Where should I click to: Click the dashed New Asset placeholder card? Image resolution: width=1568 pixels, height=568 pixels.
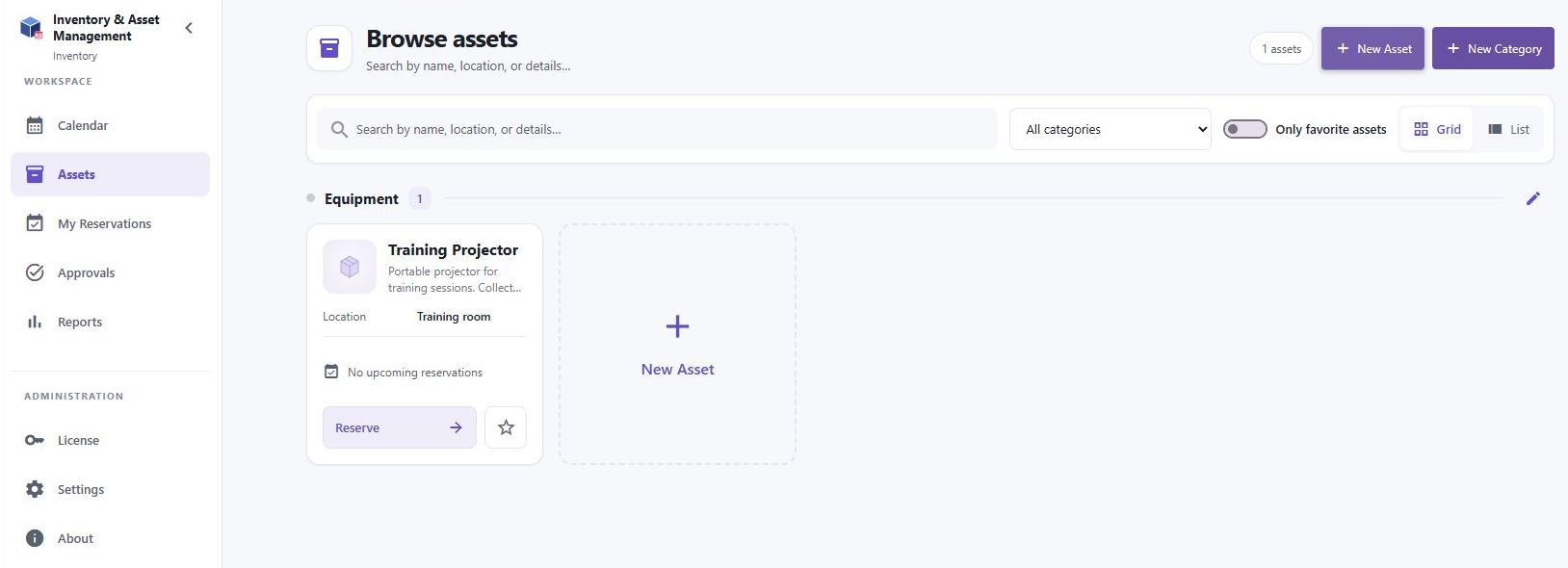point(678,345)
